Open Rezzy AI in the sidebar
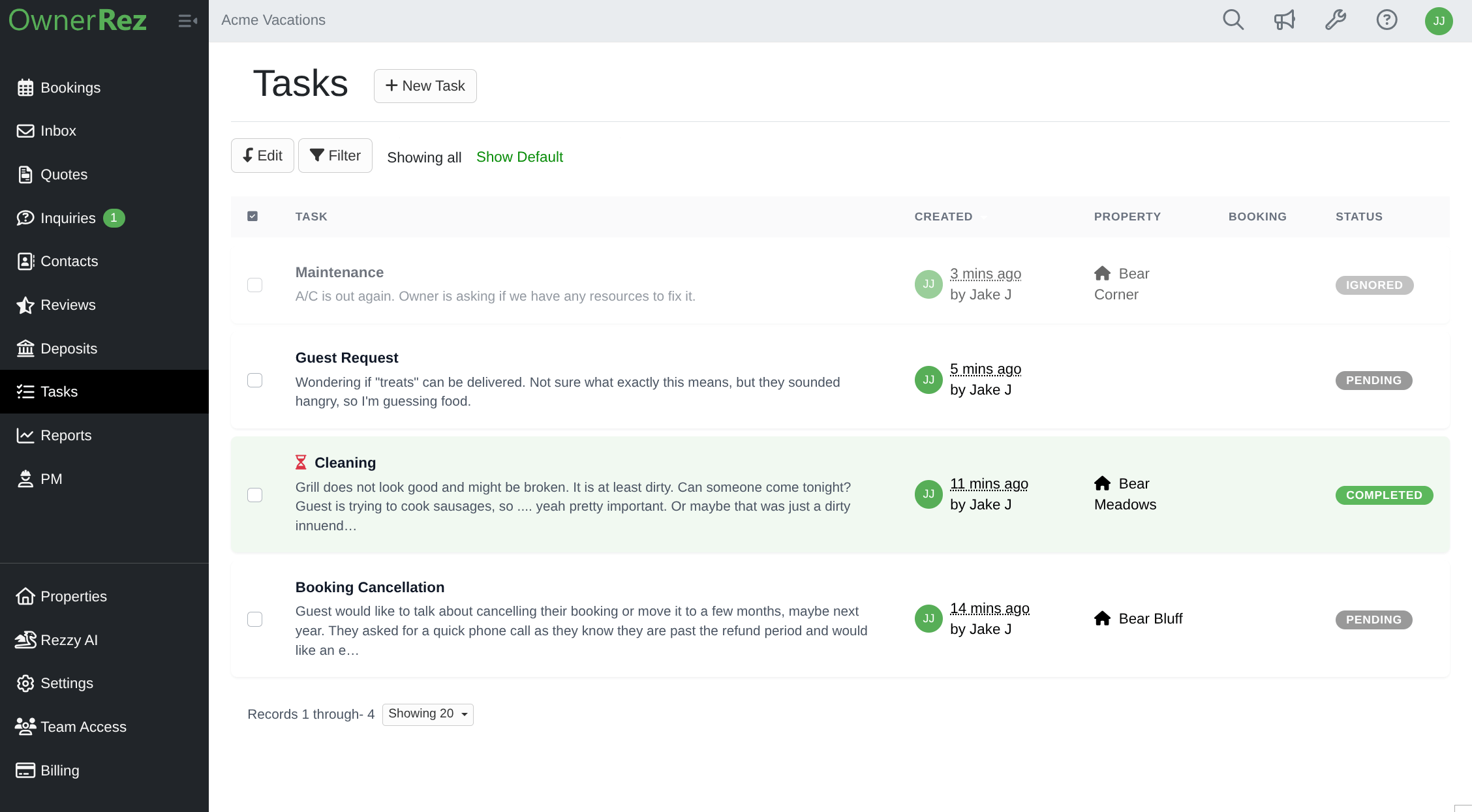This screenshot has width=1472, height=812. click(x=104, y=640)
